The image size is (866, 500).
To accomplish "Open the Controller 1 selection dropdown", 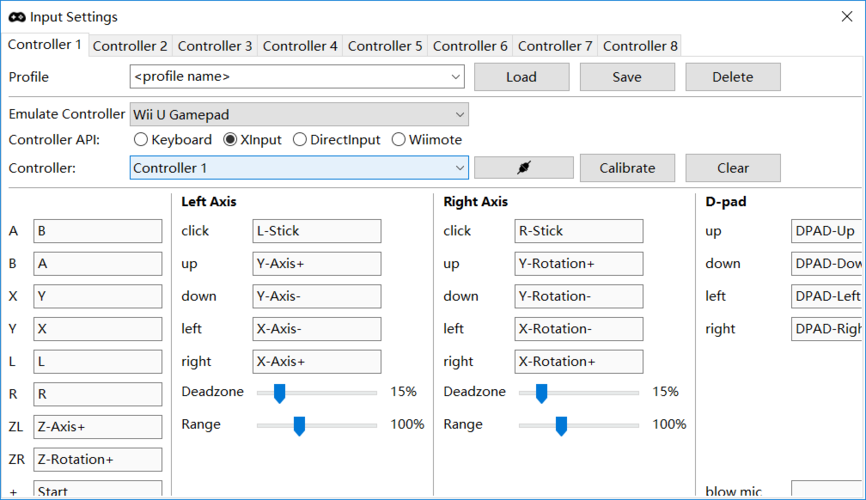I will tap(299, 167).
